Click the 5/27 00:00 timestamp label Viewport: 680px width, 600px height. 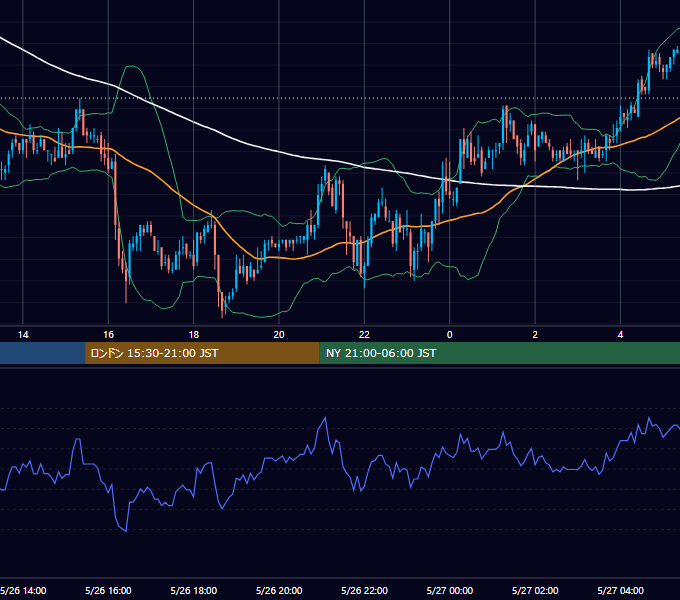[450, 590]
